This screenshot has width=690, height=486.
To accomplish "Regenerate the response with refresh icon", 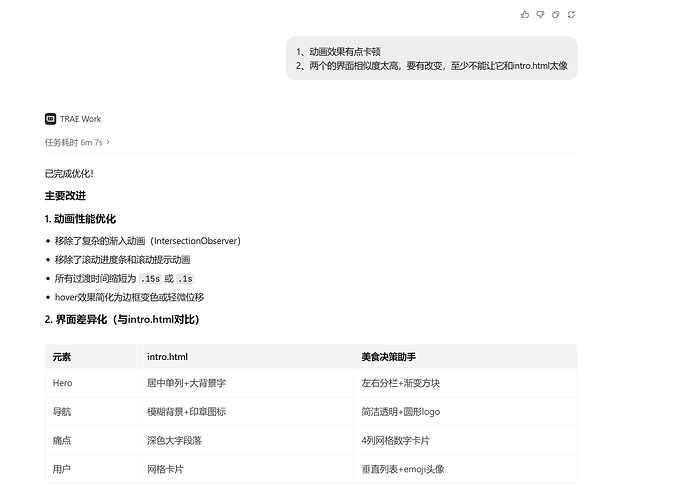I will 571,15.
